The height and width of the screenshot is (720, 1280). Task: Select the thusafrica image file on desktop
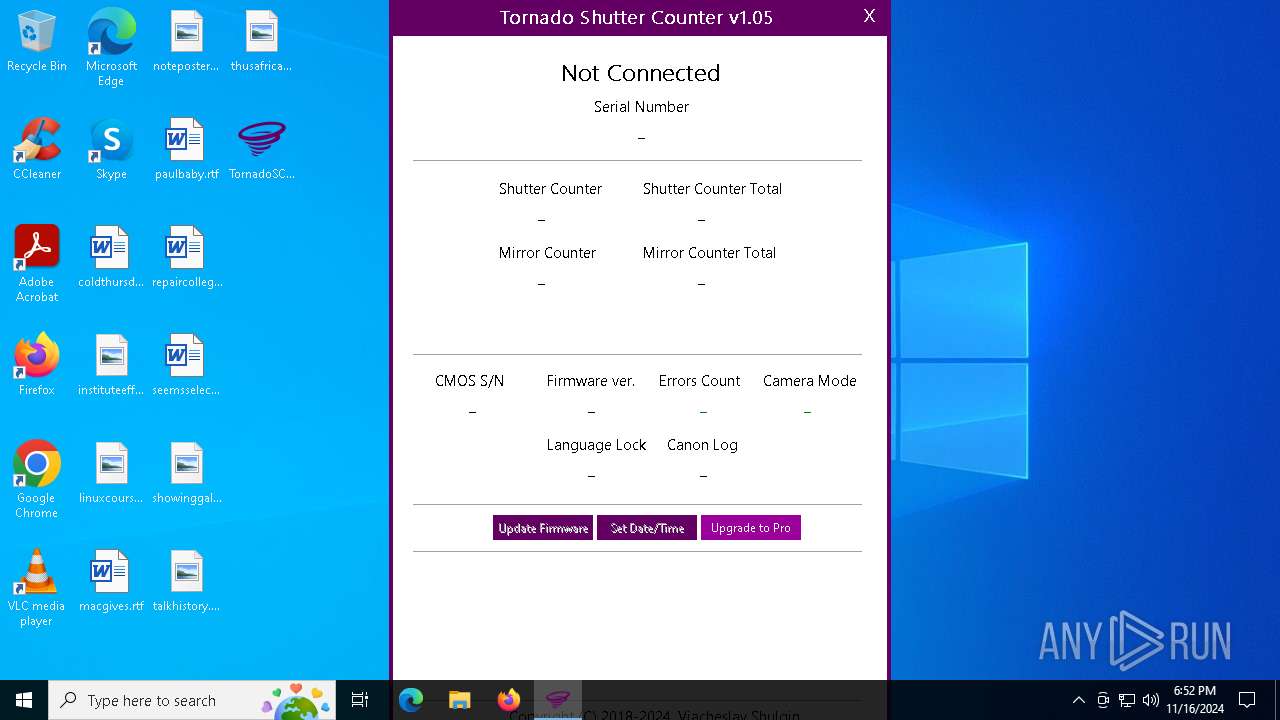[261, 41]
